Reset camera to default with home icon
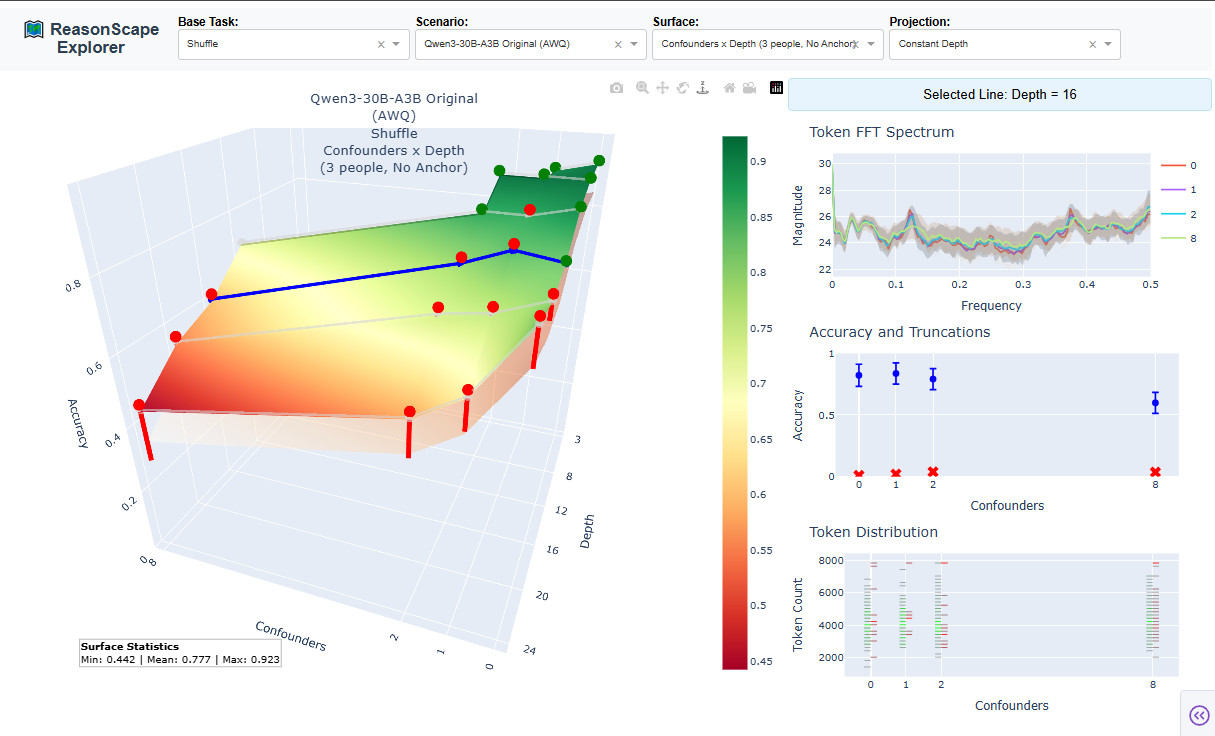This screenshot has width=1215, height=736. [730, 88]
